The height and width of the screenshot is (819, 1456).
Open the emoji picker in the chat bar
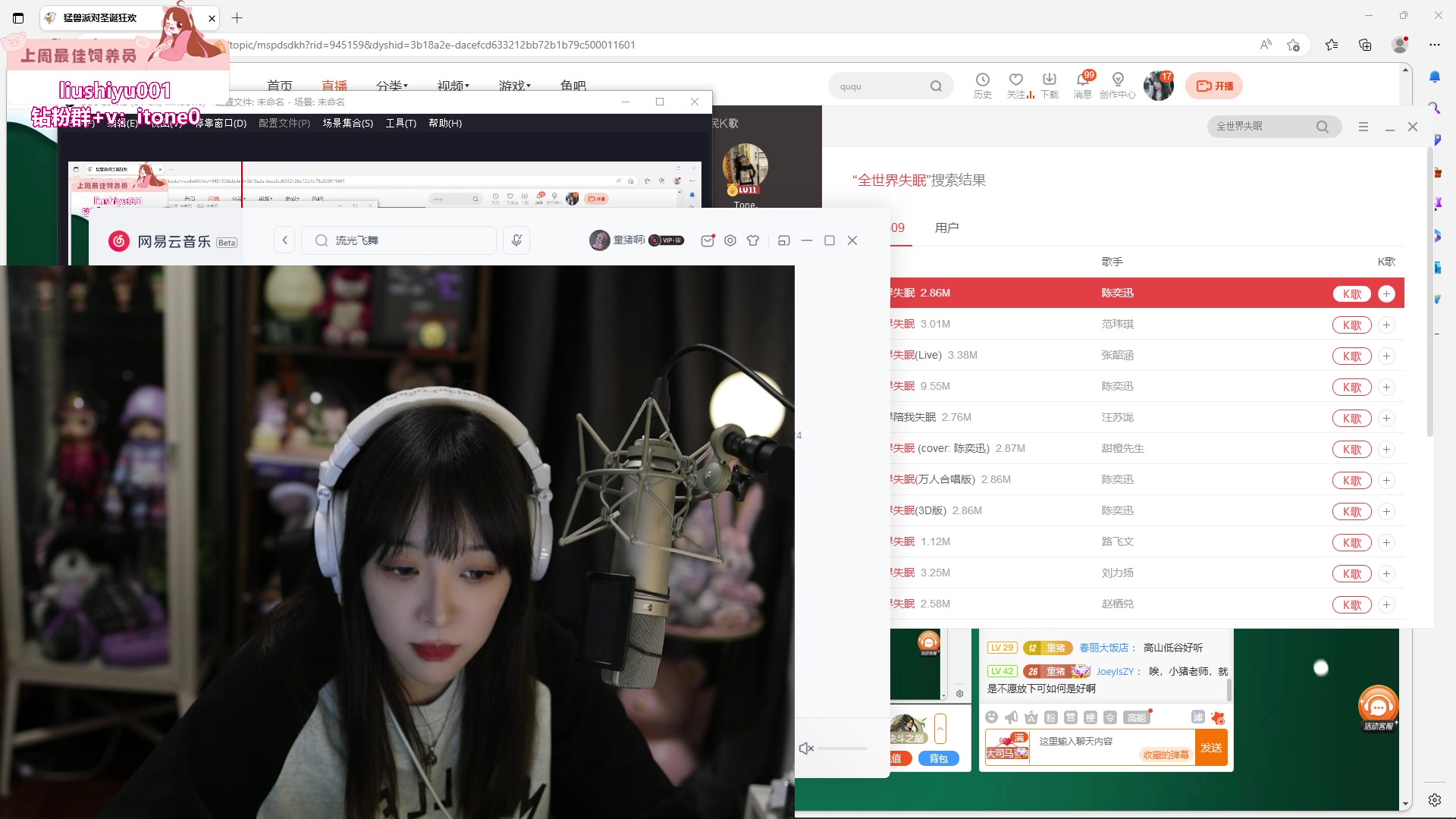(x=992, y=717)
